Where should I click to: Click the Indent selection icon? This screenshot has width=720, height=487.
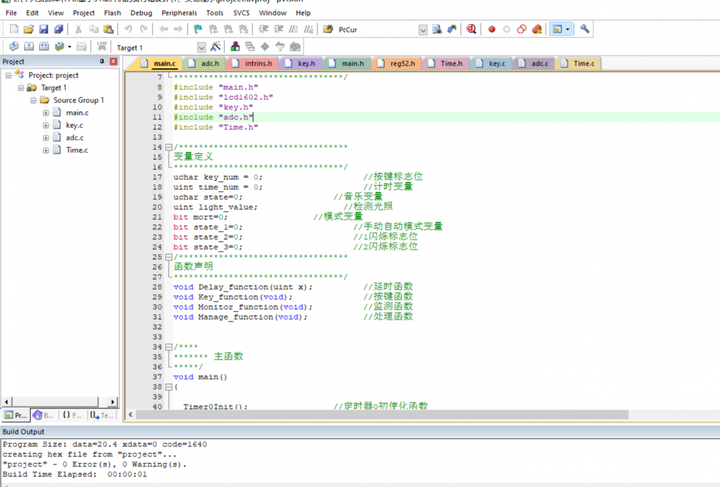pyautogui.click(x=264, y=29)
